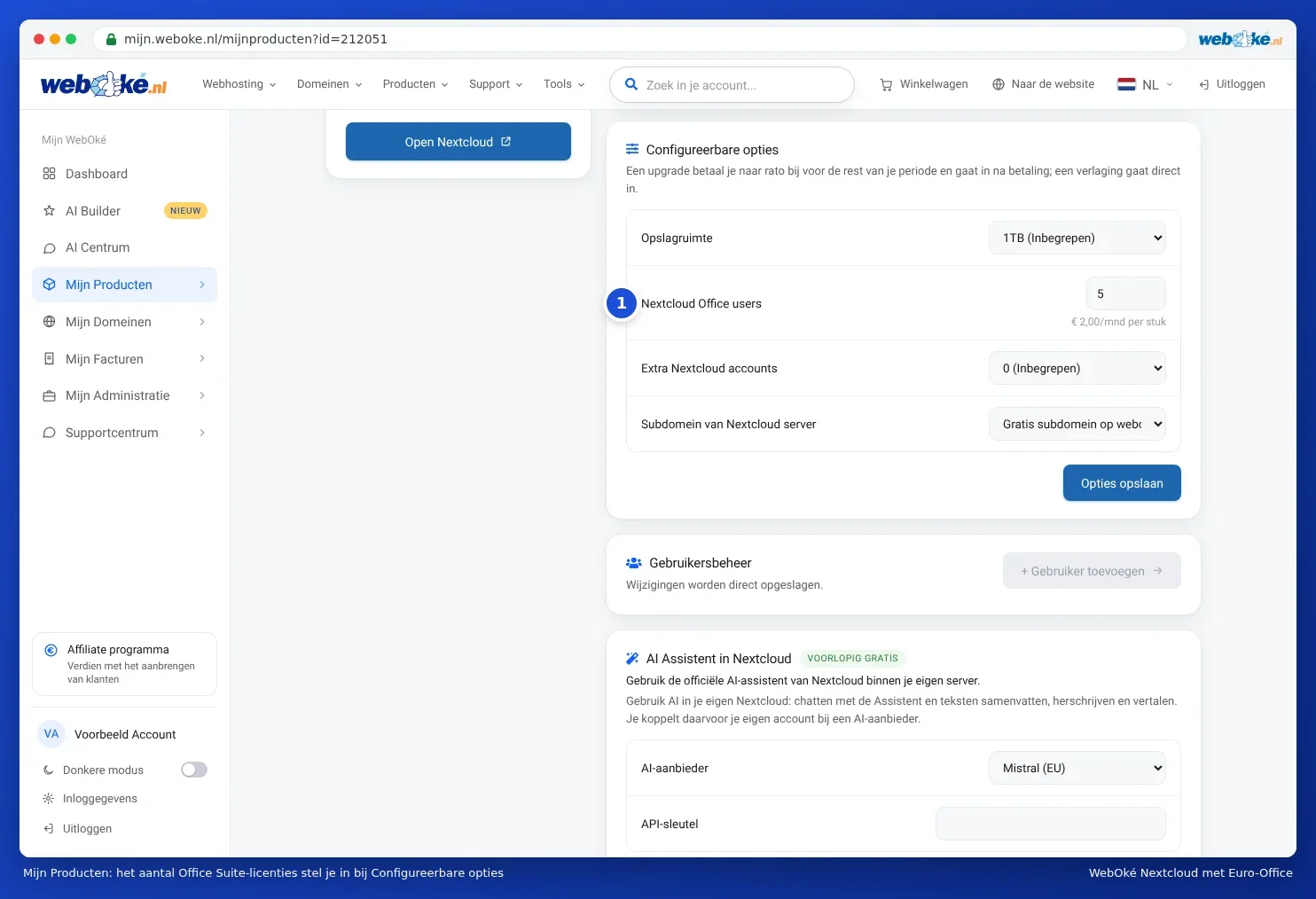1316x899 pixels.
Task: Click the header Uitloggen exit icon
Action: tap(1203, 85)
